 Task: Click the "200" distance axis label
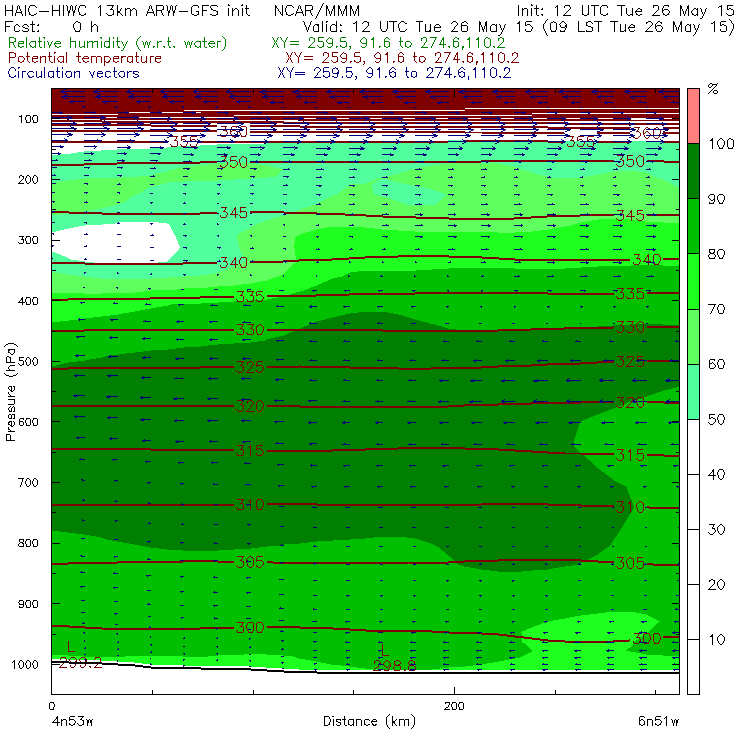tap(454, 706)
